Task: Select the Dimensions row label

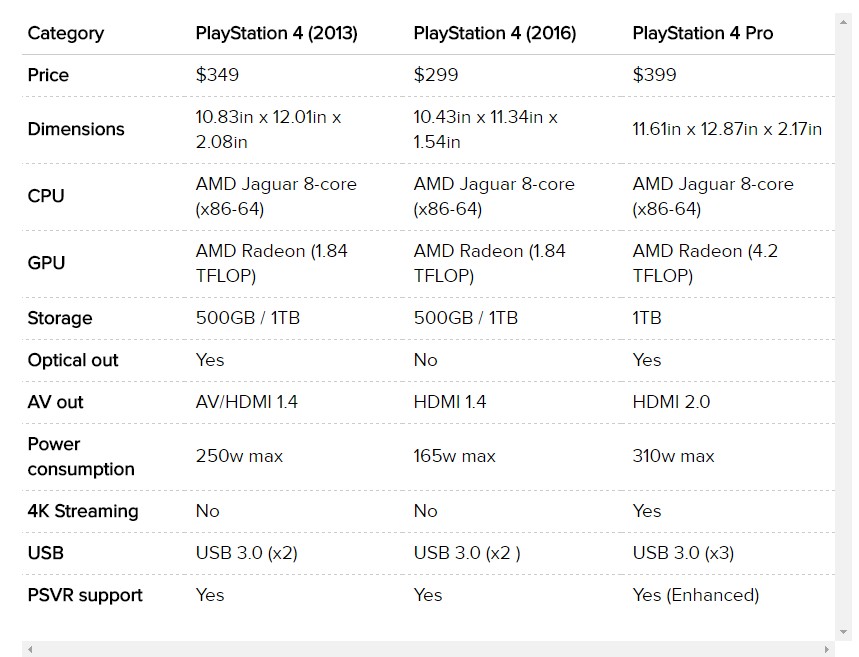Action: pyautogui.click(x=76, y=129)
